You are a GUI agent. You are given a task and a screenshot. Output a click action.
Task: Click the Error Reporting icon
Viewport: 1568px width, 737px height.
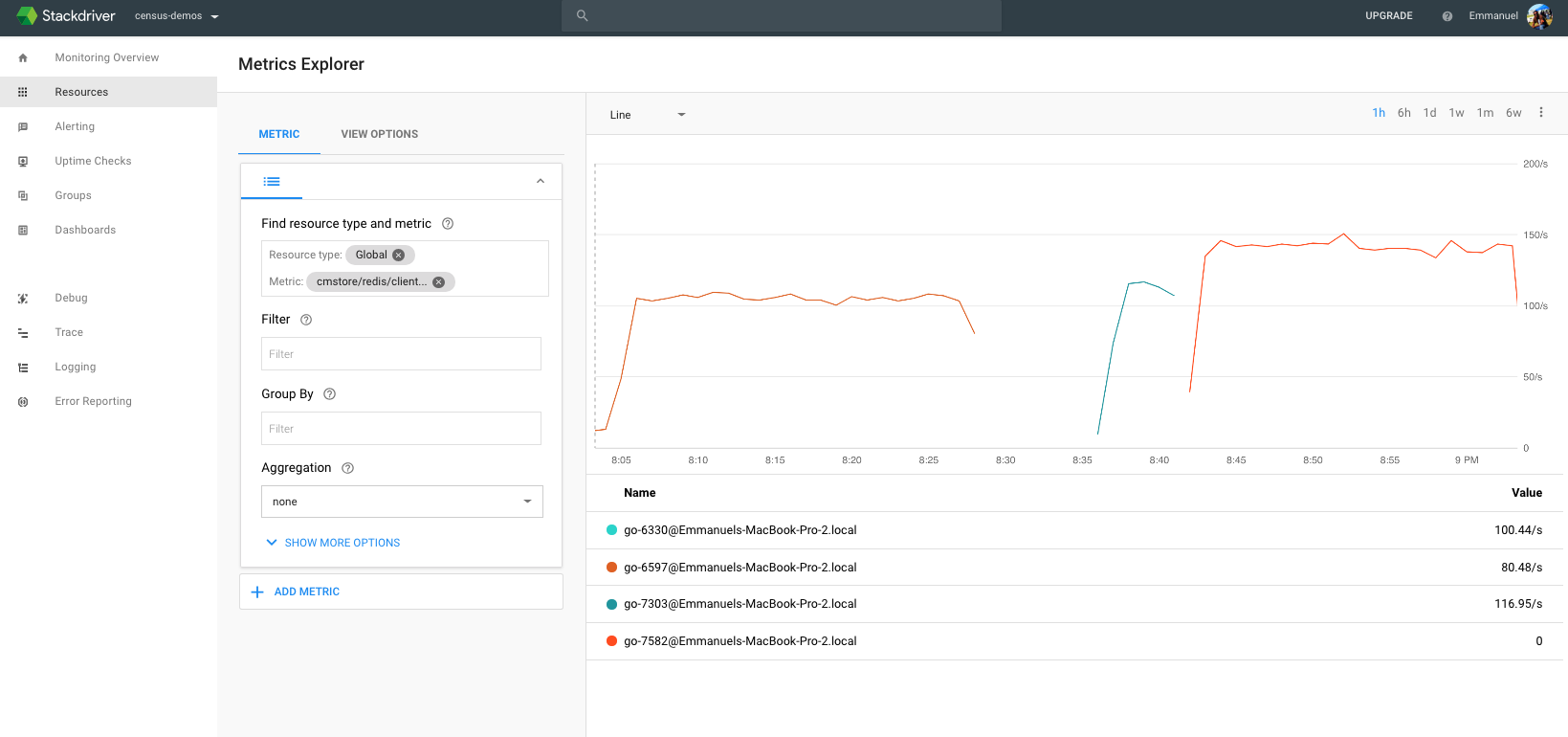point(23,401)
